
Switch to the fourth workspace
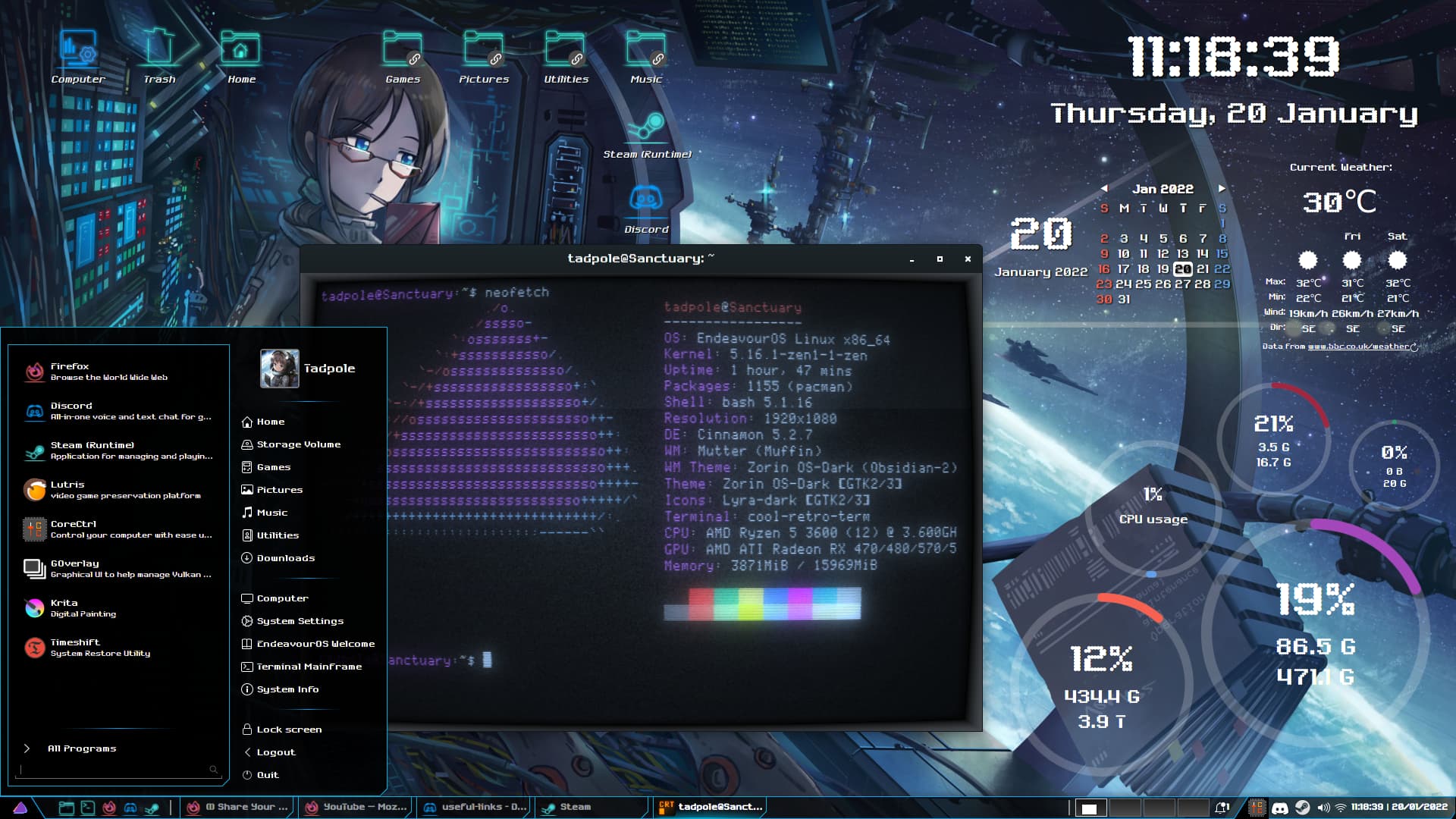coord(1193,808)
